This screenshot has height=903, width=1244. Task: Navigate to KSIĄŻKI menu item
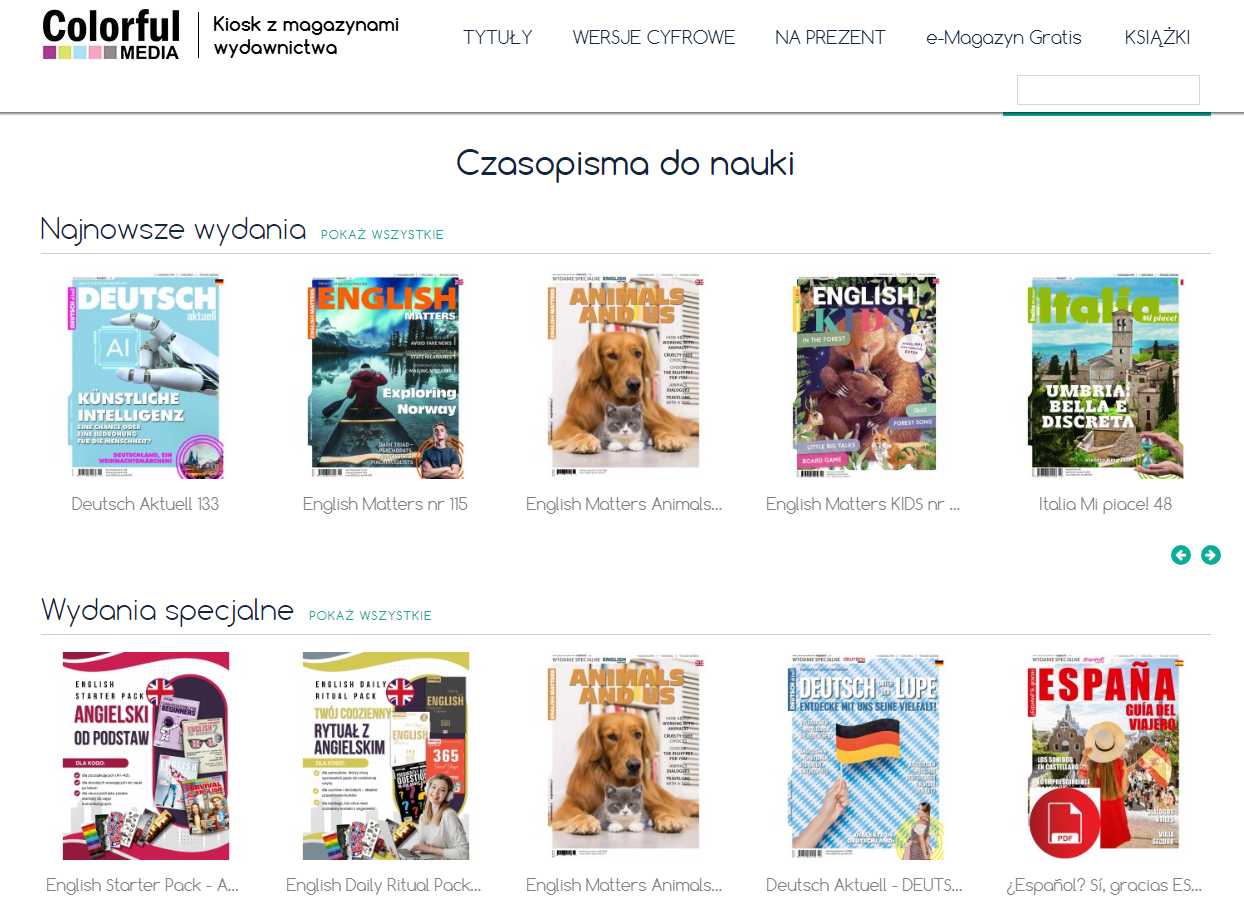pos(1157,38)
